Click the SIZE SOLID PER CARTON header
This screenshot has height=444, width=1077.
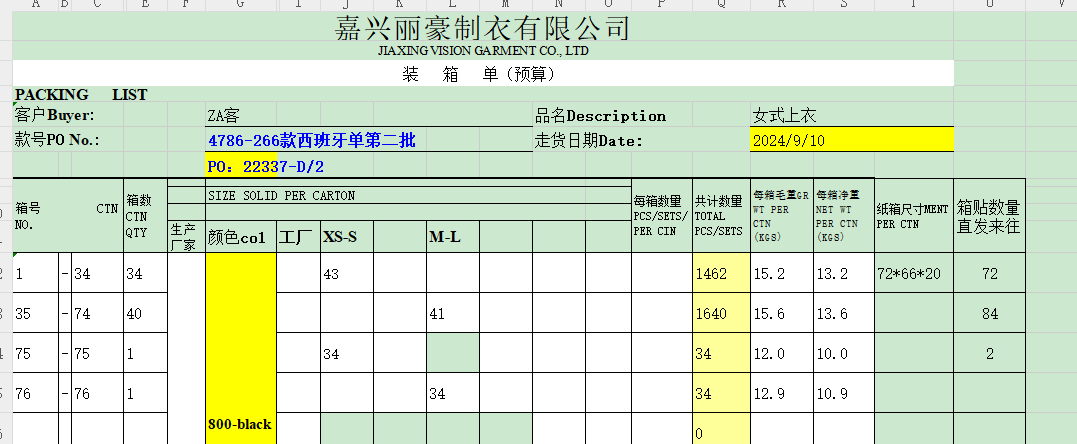[x=281, y=196]
